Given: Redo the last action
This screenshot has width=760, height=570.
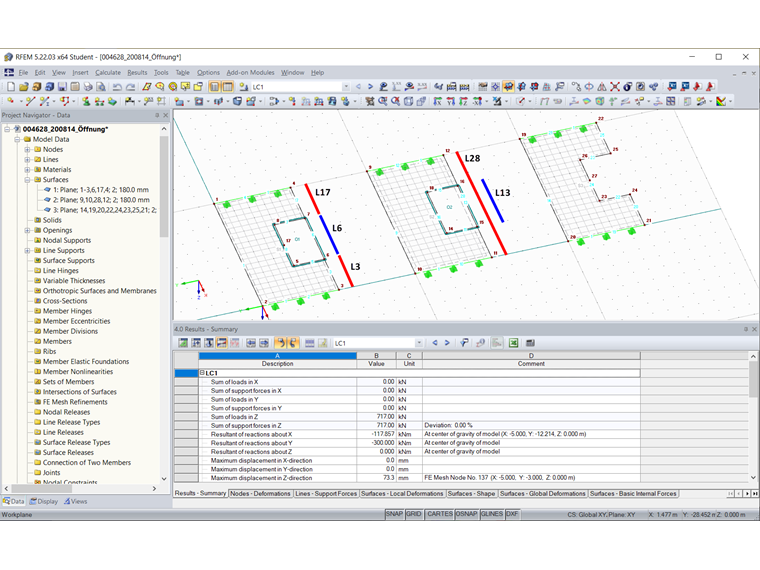Looking at the screenshot, I should coord(130,87).
